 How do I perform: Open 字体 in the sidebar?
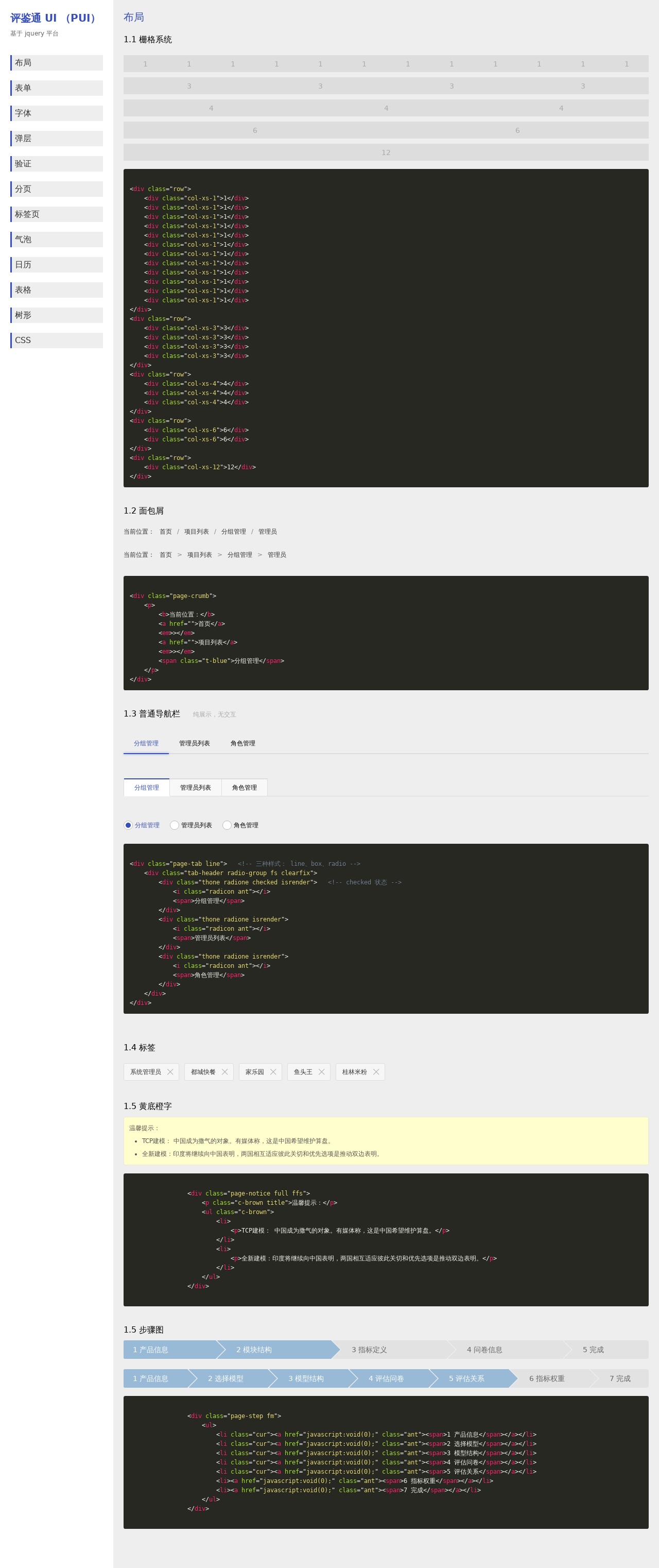click(x=57, y=113)
